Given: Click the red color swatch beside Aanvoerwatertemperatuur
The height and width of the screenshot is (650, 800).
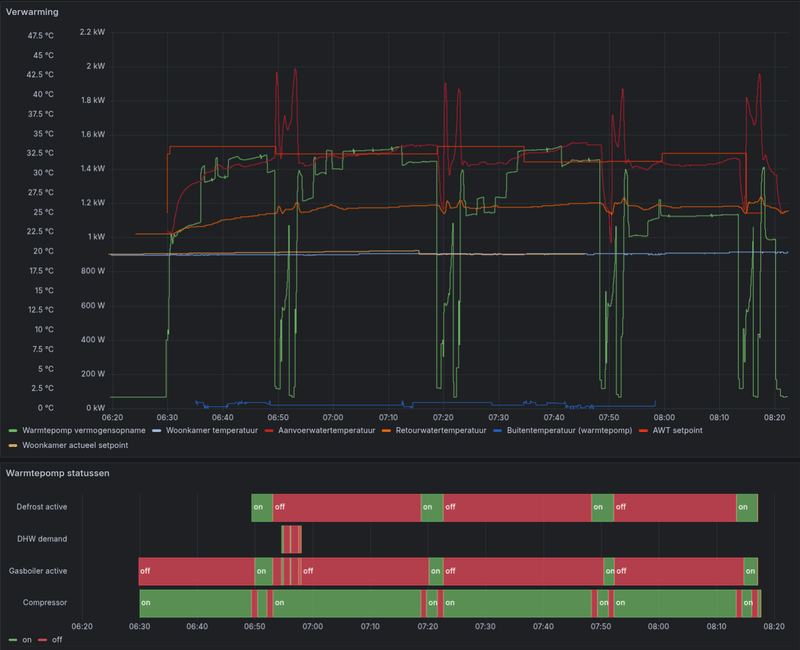Looking at the screenshot, I should click(269, 431).
